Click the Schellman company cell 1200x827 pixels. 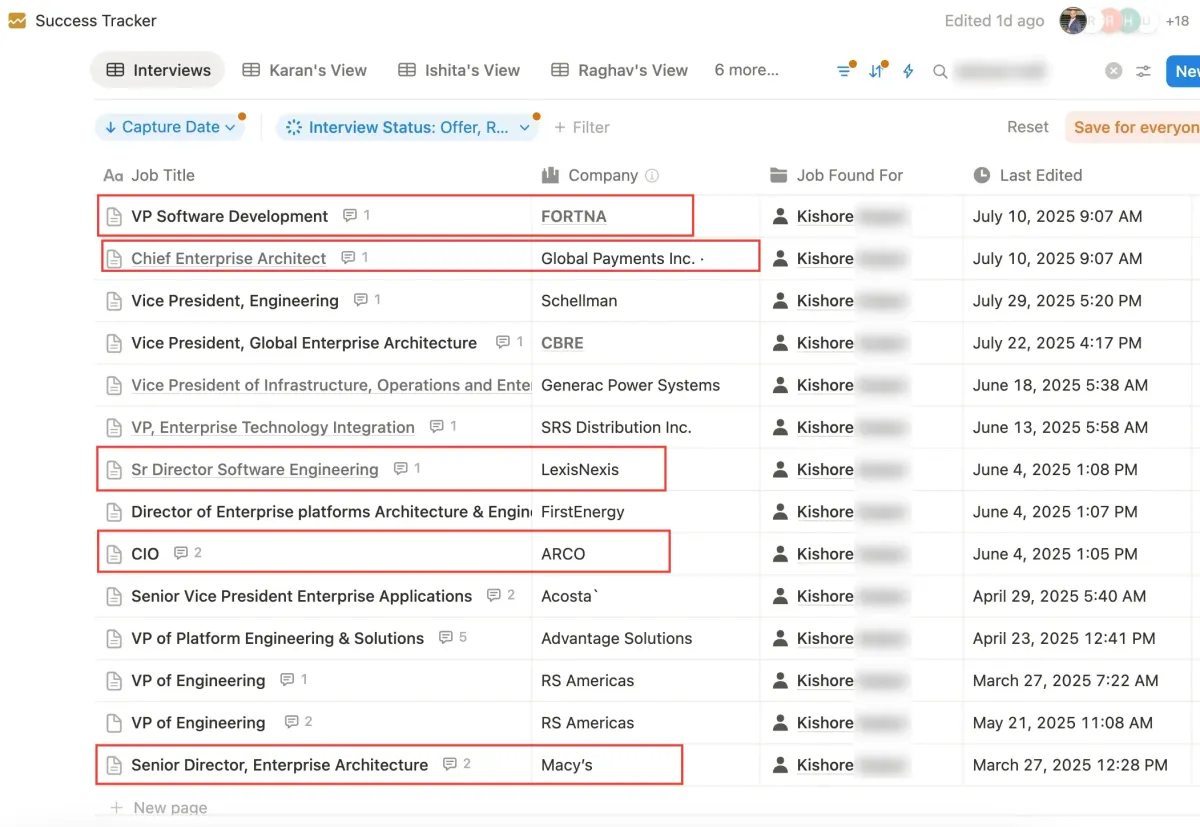[x=579, y=300]
